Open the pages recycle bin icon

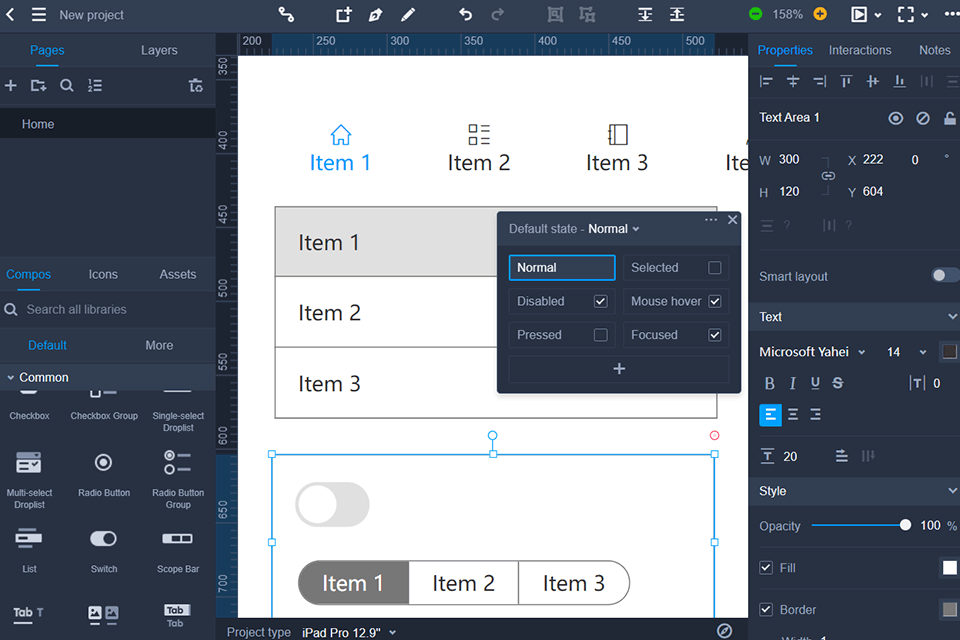(x=195, y=85)
